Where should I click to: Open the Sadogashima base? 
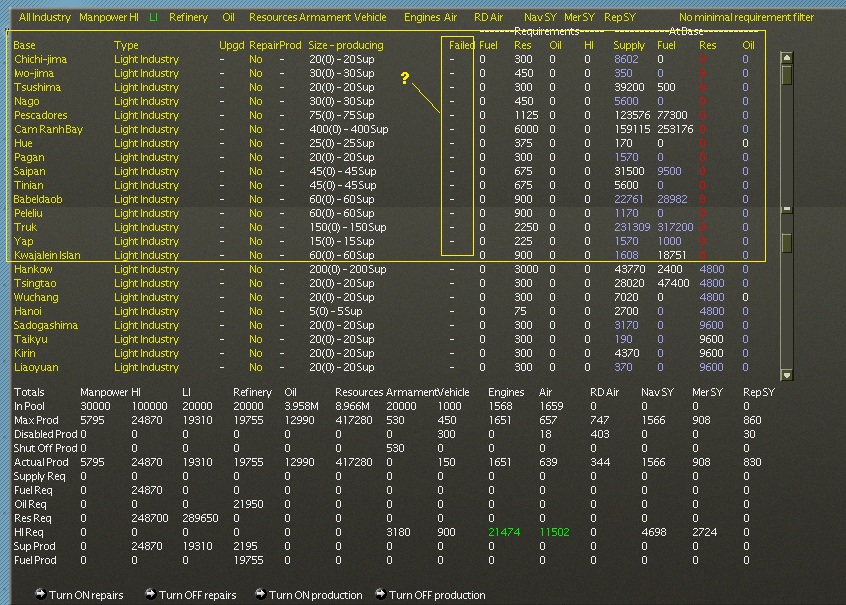click(x=46, y=325)
